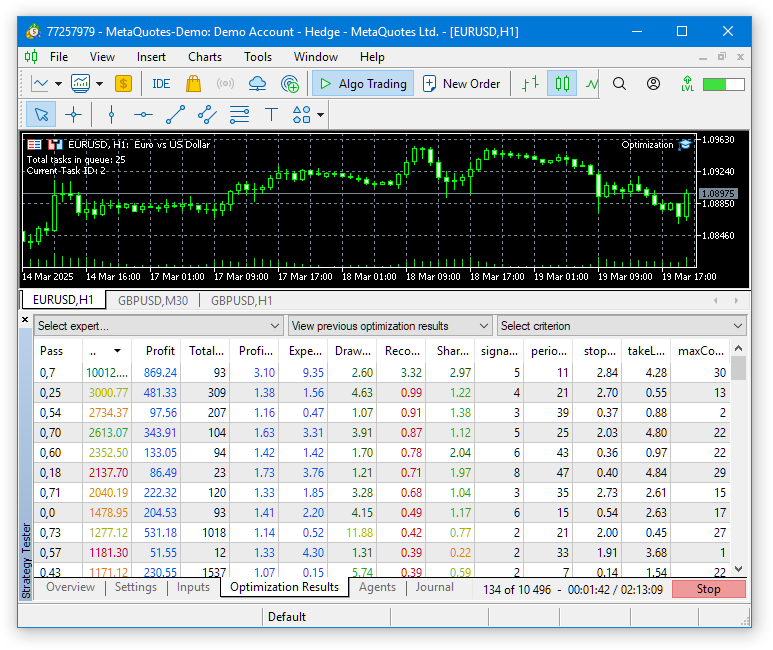Screen dimensions: 773x650
Task: Select the trendline tool
Action: pyautogui.click(x=176, y=114)
